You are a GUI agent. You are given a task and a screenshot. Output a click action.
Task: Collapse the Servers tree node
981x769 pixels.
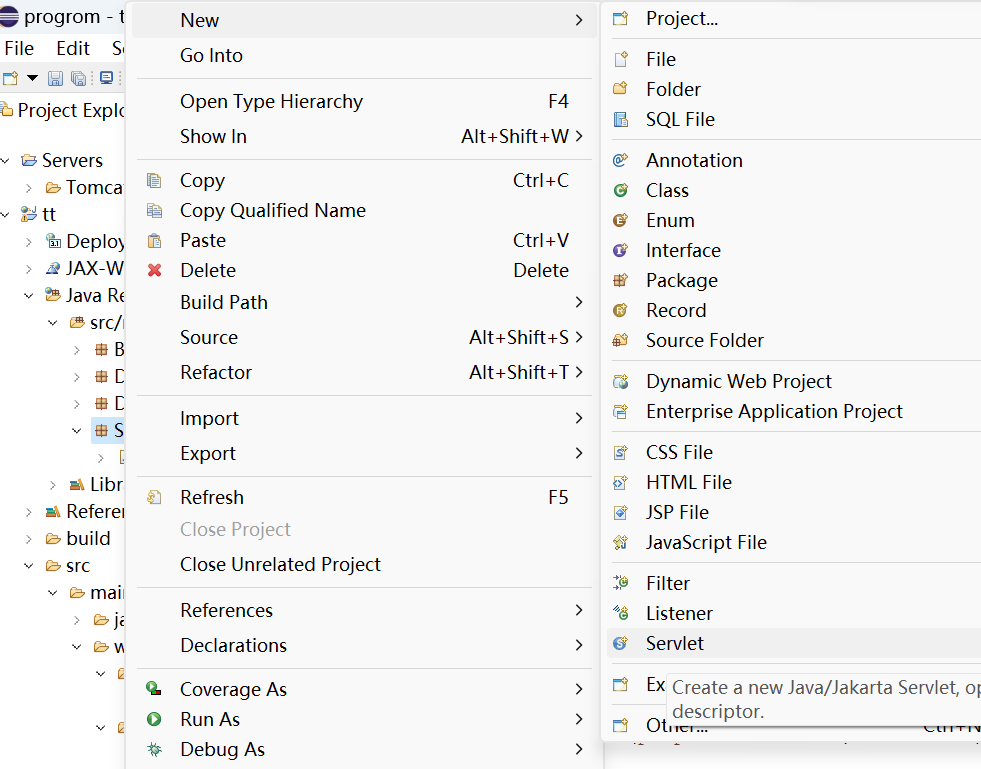tap(8, 161)
